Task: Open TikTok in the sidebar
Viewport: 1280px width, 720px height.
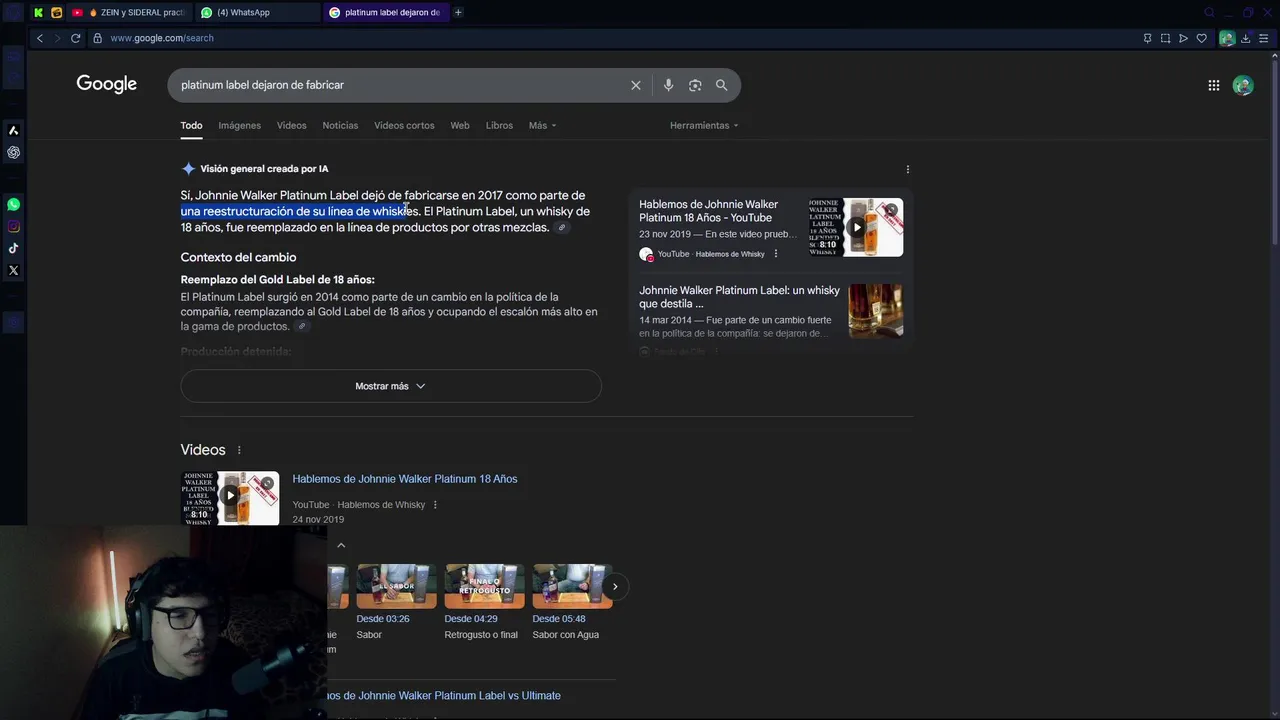Action: click(x=13, y=248)
